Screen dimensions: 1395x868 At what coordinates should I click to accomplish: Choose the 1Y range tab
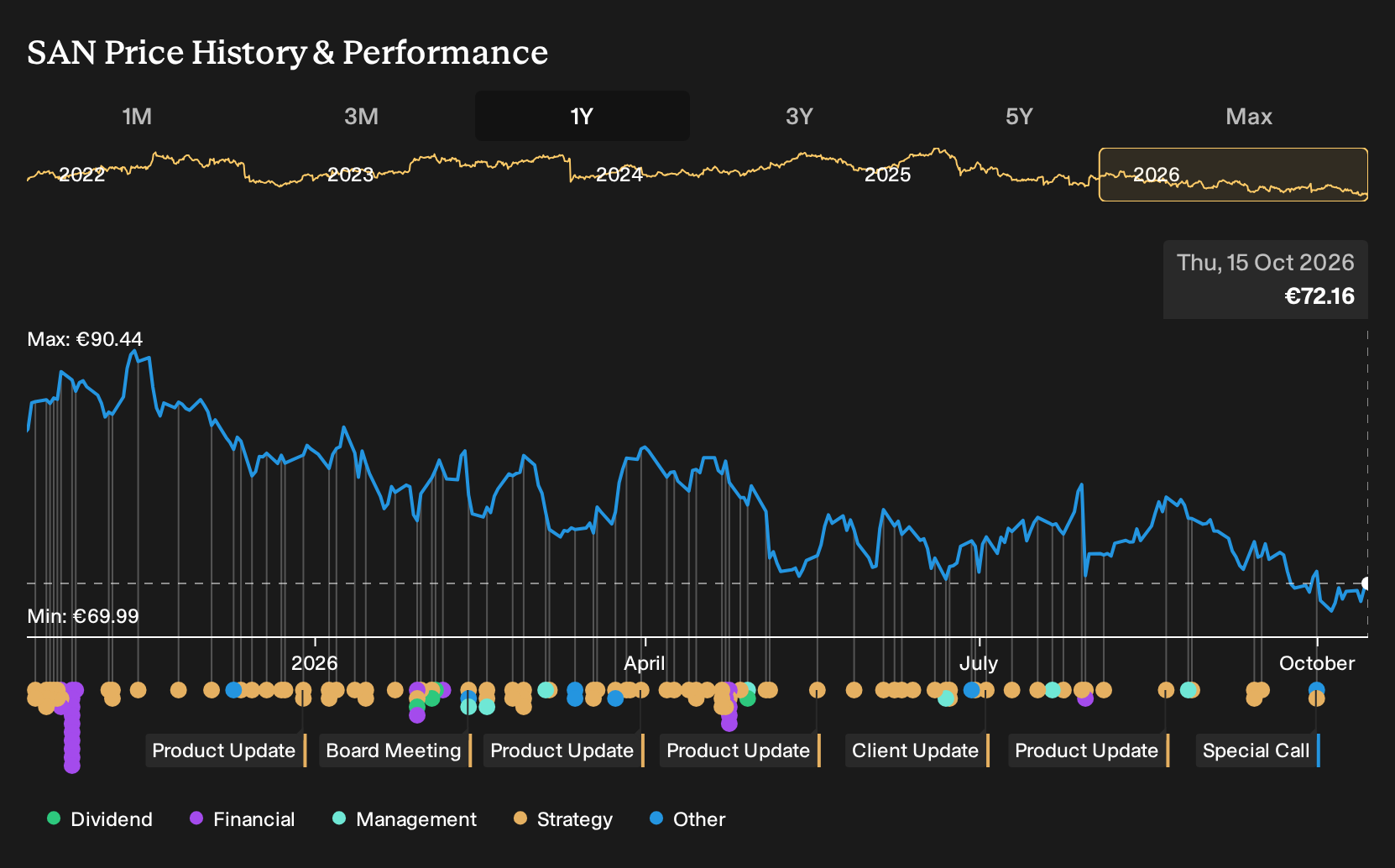pyautogui.click(x=582, y=116)
